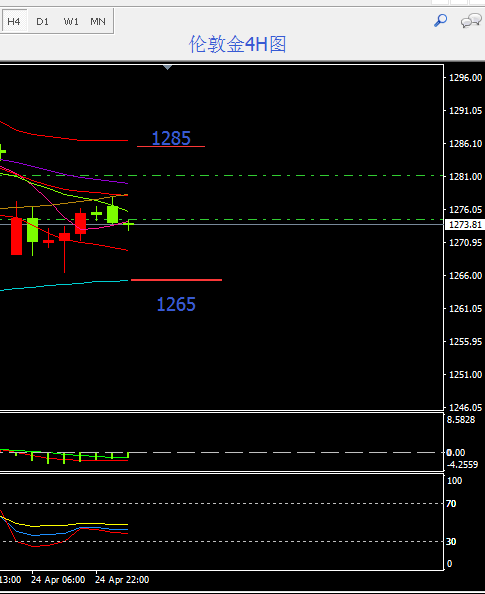Screen dimensions: 485x594
Task: Open the magnifier search icon
Action: 440,20
